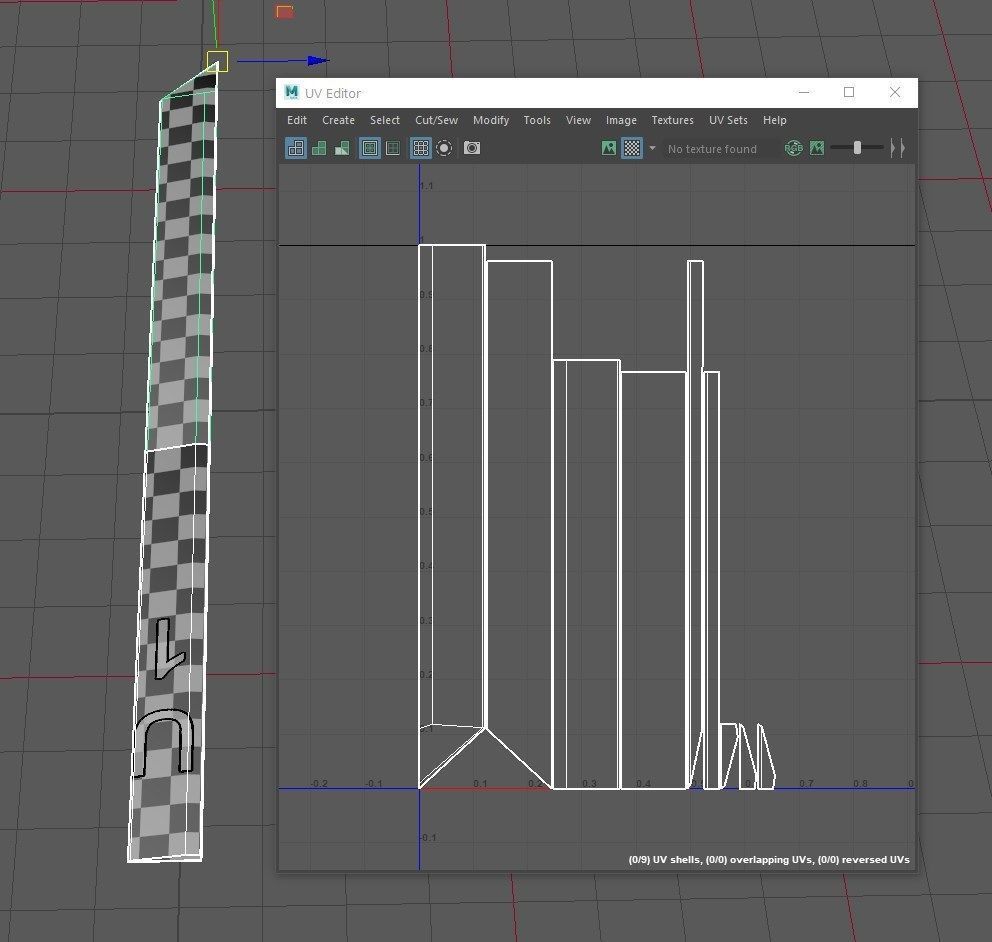Click the dim image icon
The image size is (992, 942).
click(x=817, y=148)
